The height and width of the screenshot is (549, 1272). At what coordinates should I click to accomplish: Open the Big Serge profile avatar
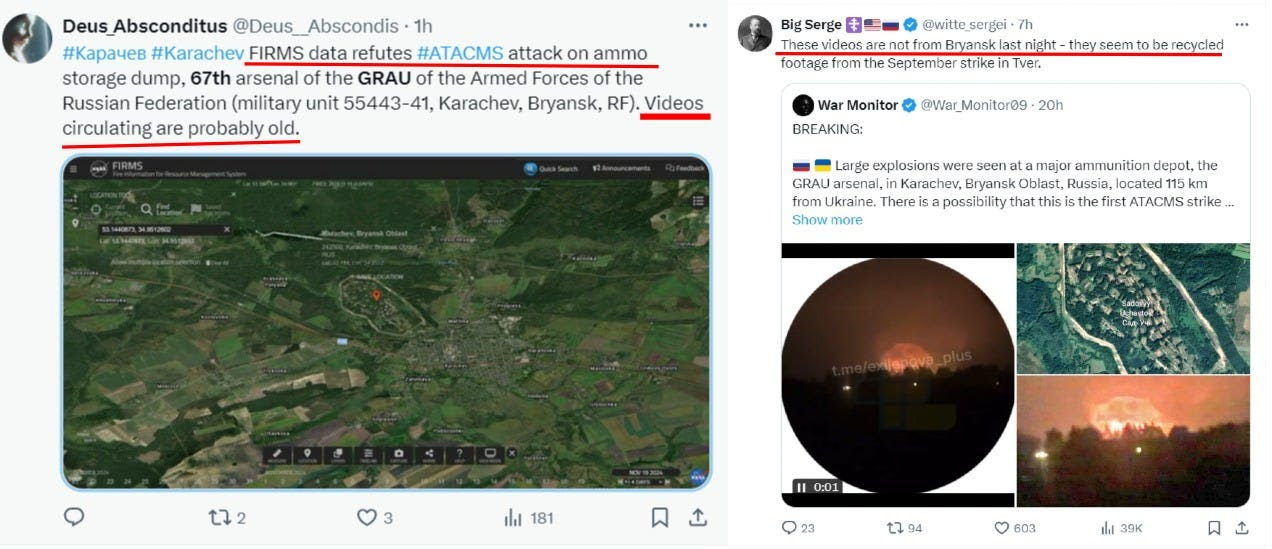pyautogui.click(x=755, y=34)
